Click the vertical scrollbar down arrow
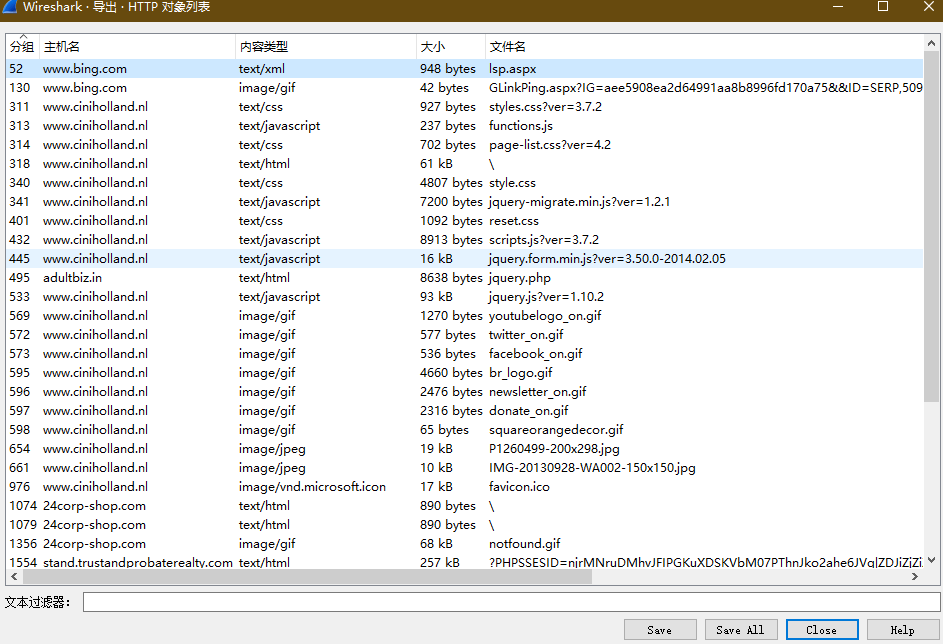Viewport: 943px width, 644px height. 931,560
